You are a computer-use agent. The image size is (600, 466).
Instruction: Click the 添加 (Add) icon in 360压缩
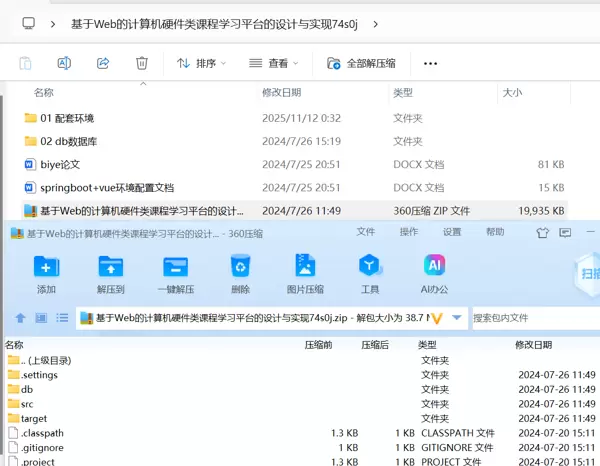tap(46, 272)
